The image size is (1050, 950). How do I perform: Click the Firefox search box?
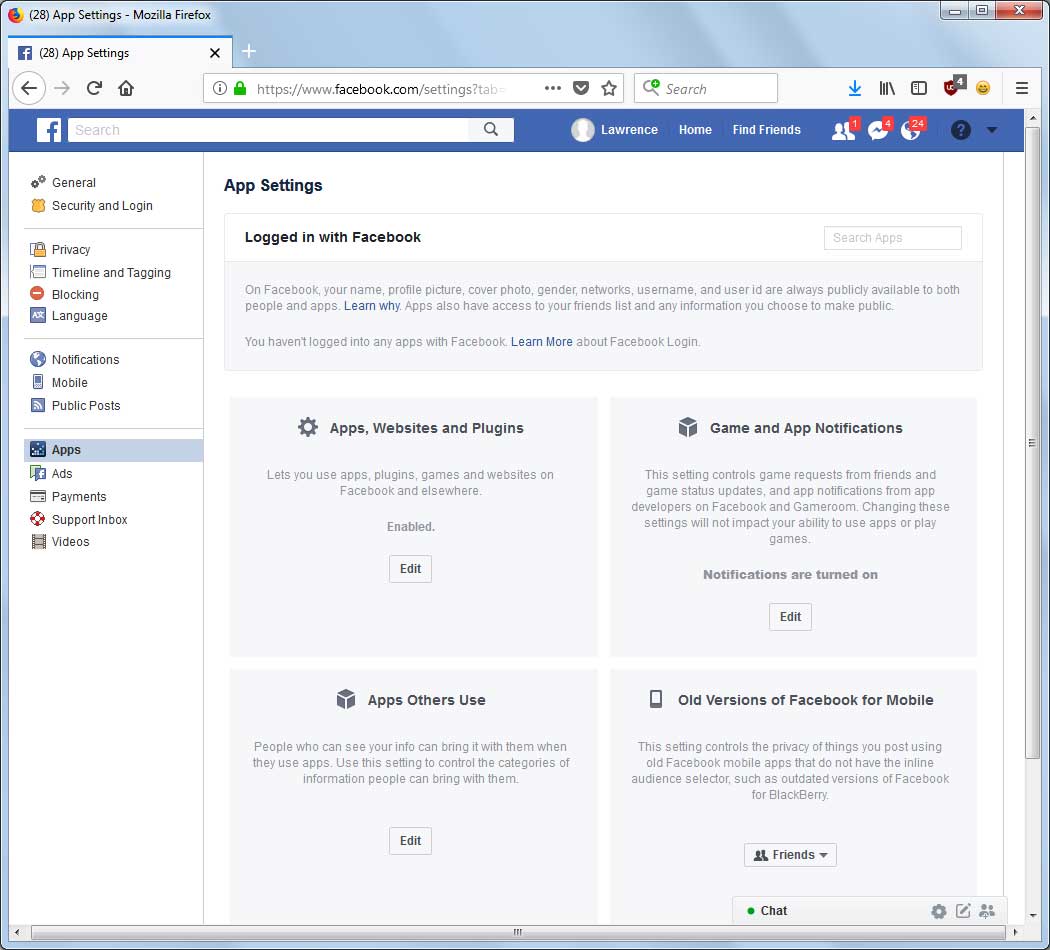click(706, 88)
